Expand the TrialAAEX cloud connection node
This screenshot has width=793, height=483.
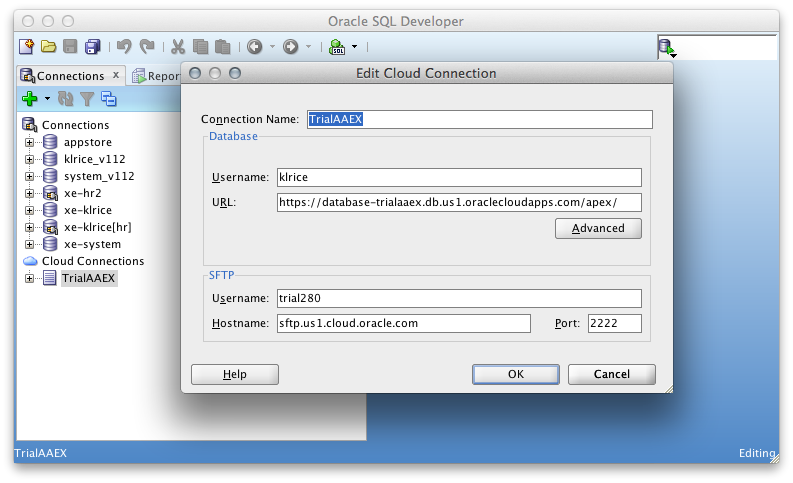click(29, 278)
